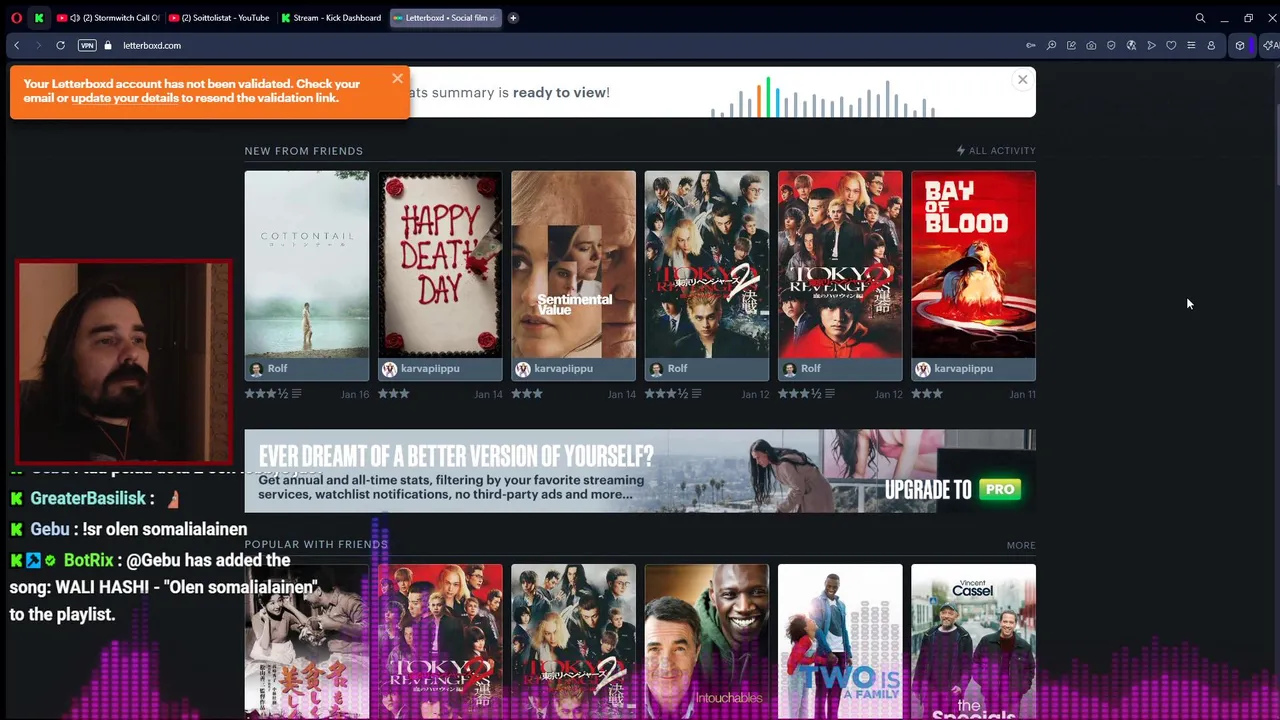Open the Intouchables poster
Viewport: 1280px width, 720px height.
point(706,641)
